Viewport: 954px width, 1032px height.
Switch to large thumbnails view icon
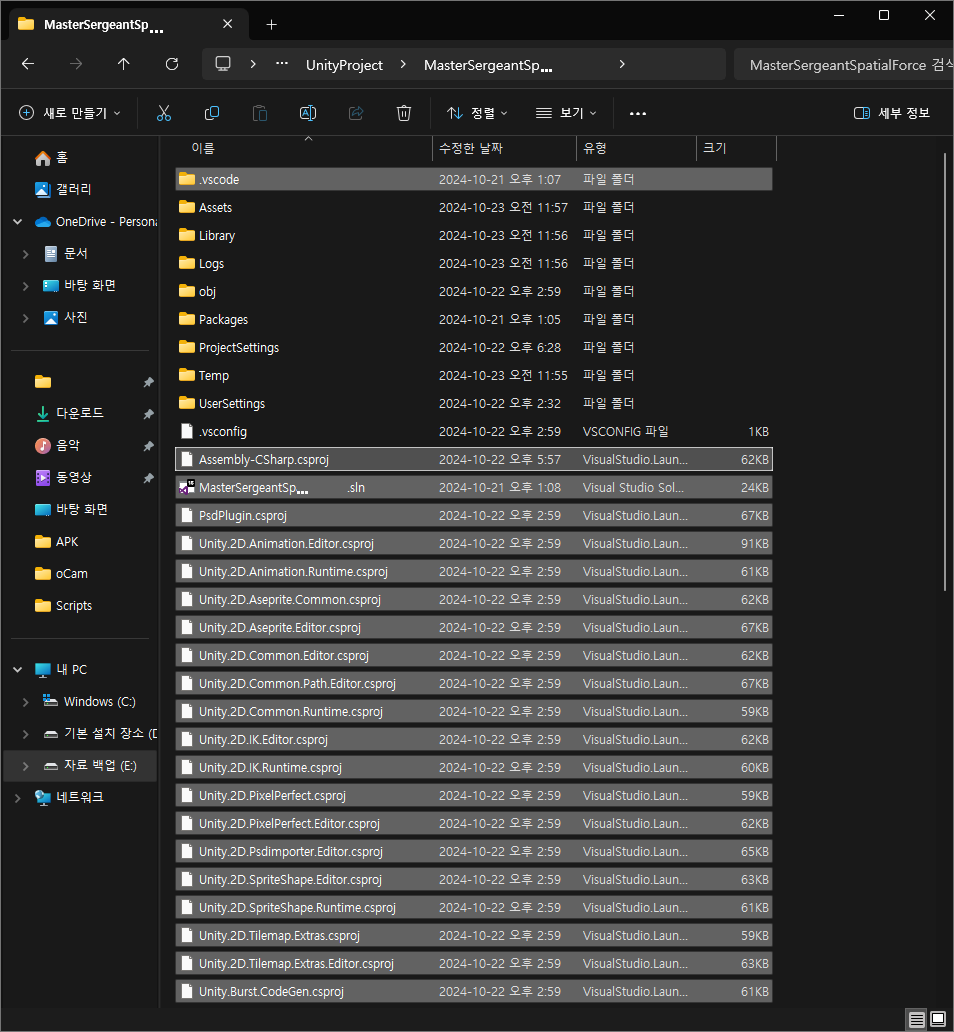(x=938, y=1020)
